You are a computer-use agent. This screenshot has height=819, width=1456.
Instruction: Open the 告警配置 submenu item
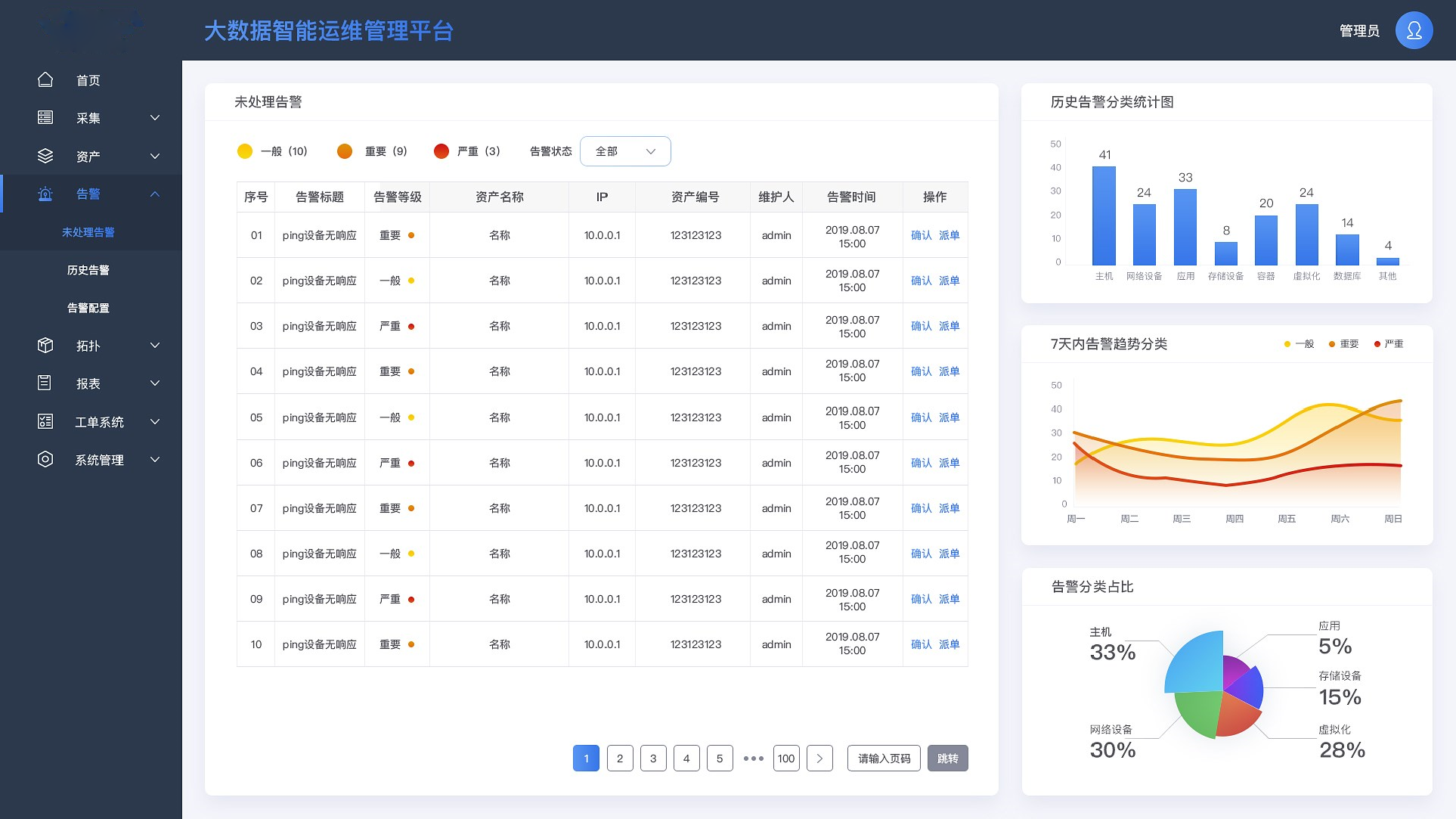tap(88, 308)
